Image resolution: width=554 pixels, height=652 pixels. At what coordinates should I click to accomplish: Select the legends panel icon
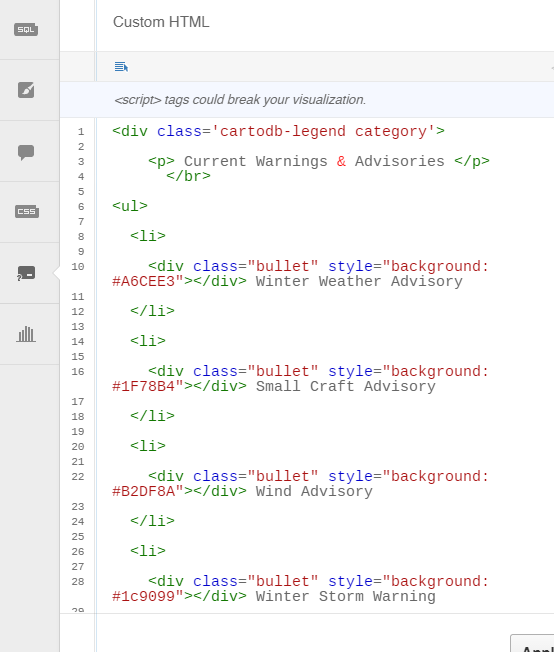click(x=26, y=273)
